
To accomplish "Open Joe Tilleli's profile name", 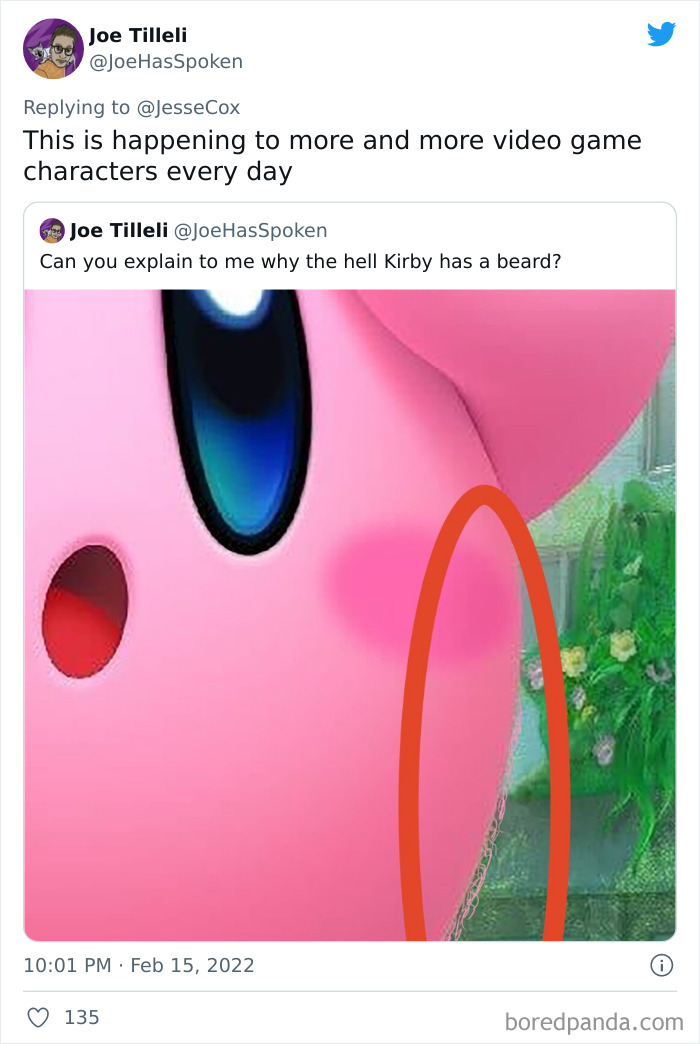I will (x=136, y=36).
